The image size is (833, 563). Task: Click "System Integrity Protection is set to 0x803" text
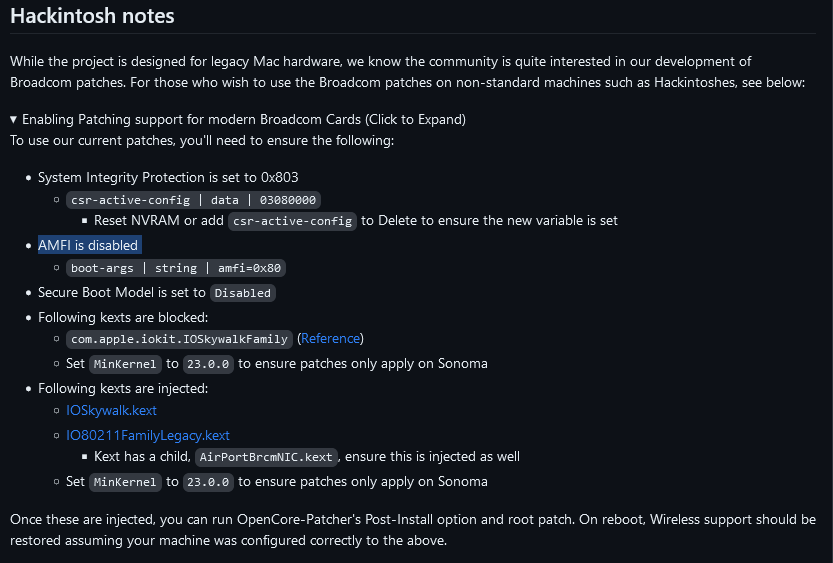pyautogui.click(x=168, y=177)
